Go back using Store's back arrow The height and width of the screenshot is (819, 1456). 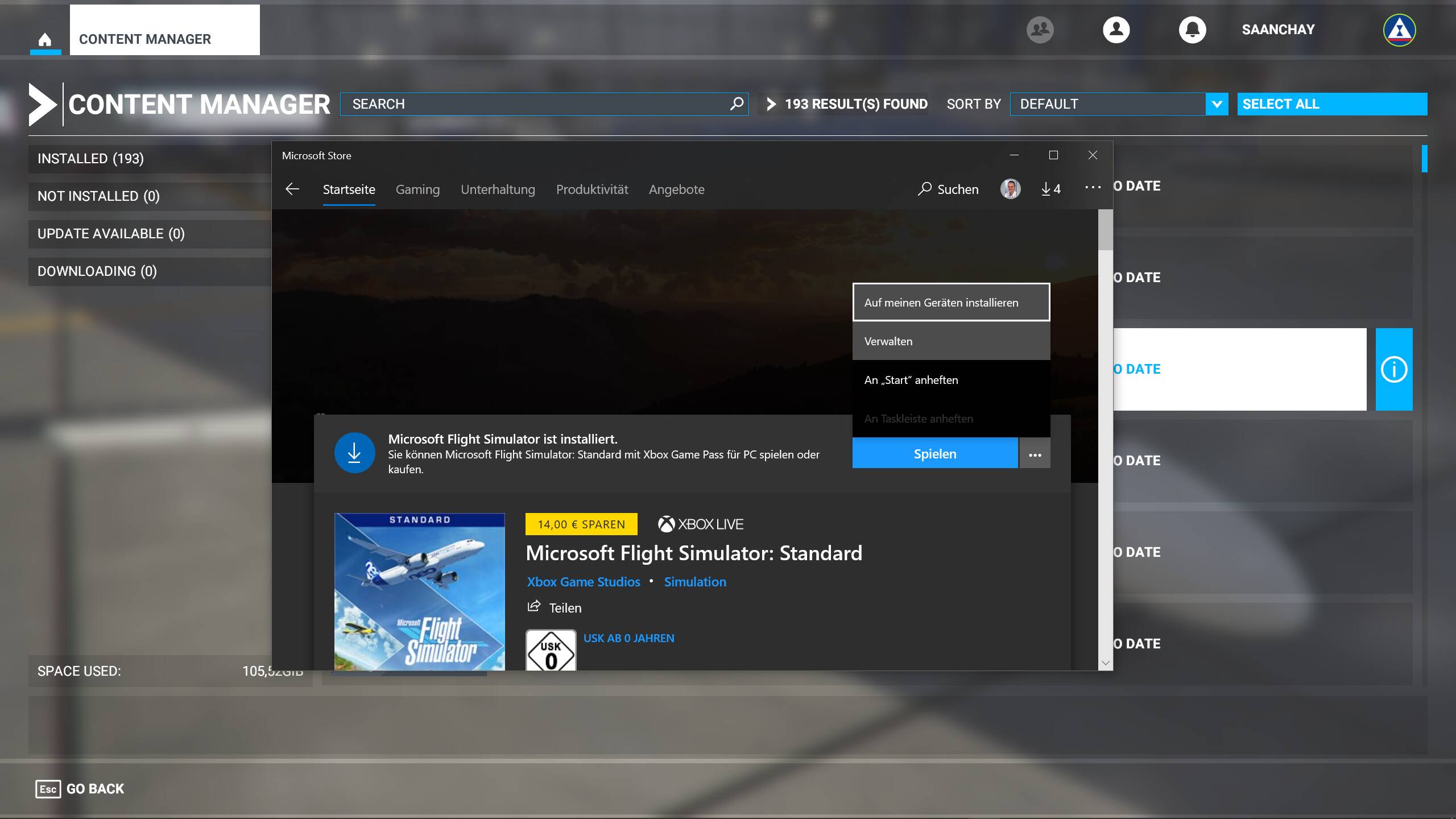click(292, 189)
